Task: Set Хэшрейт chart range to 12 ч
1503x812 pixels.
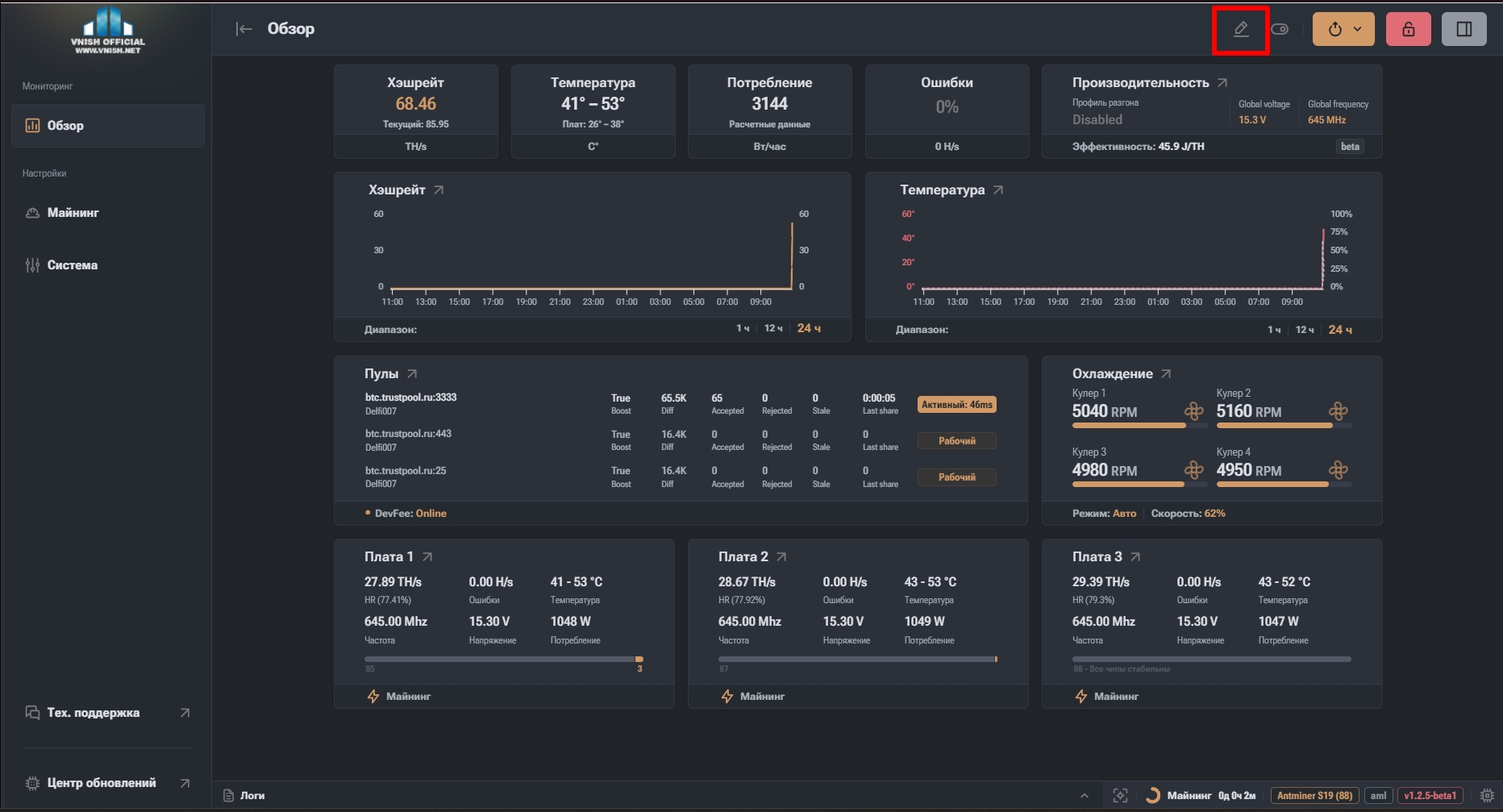Action: (x=773, y=329)
